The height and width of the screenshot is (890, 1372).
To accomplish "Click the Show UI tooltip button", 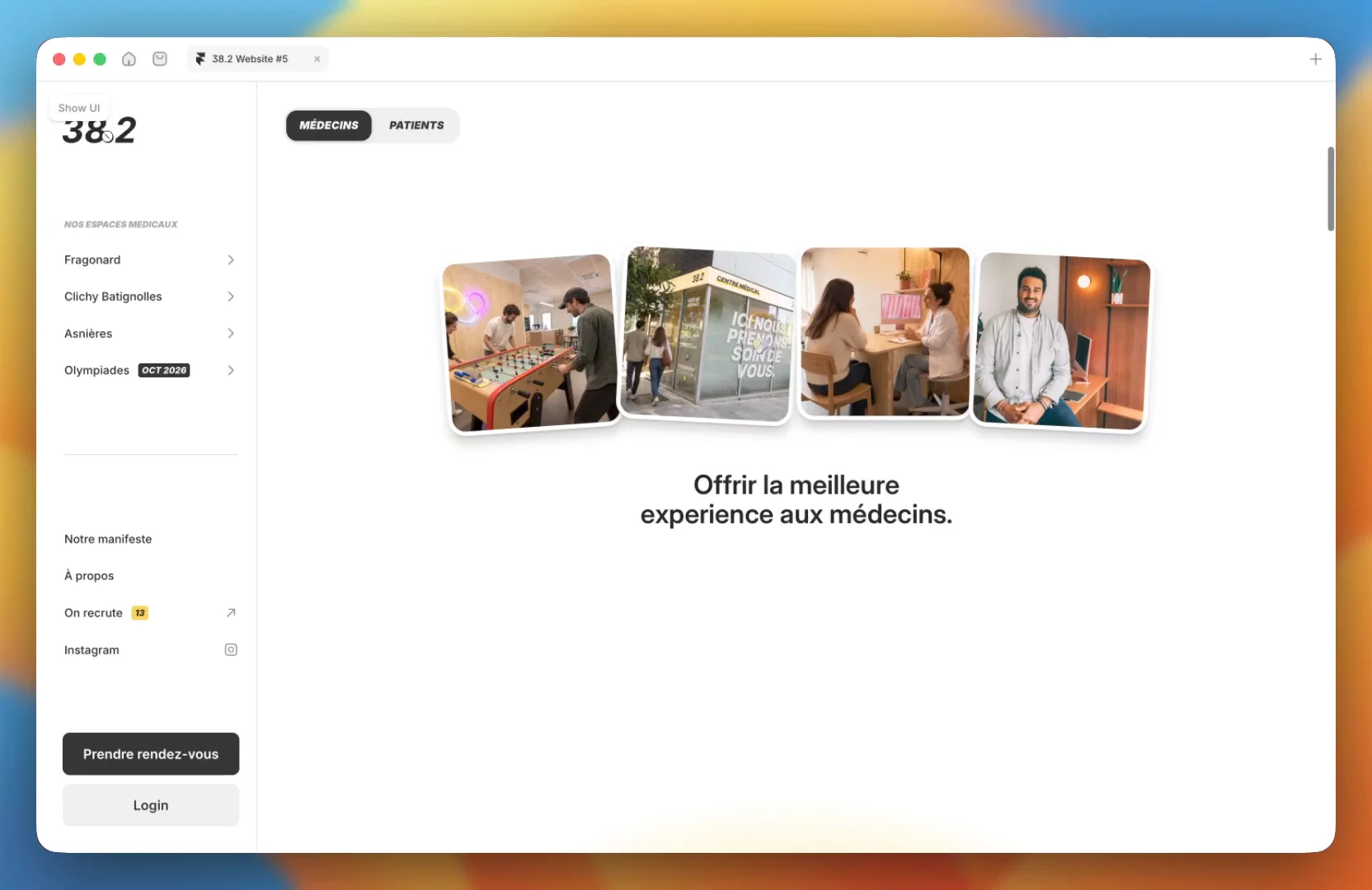I will [x=79, y=108].
